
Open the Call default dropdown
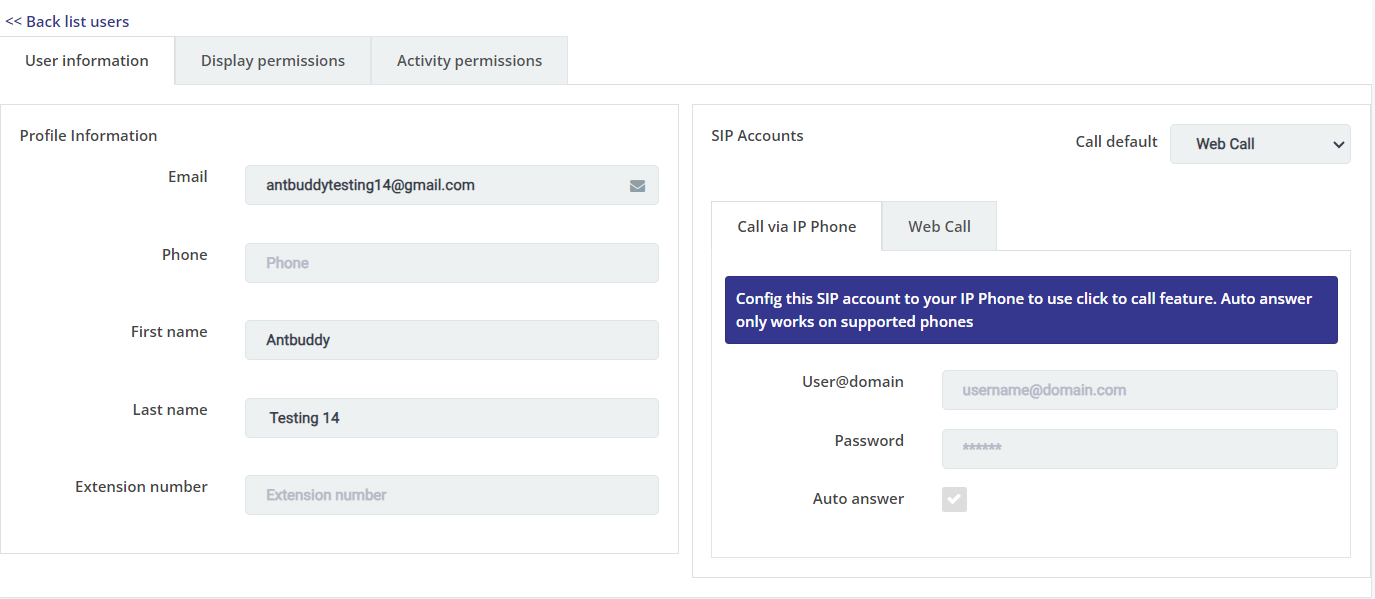pos(1259,144)
